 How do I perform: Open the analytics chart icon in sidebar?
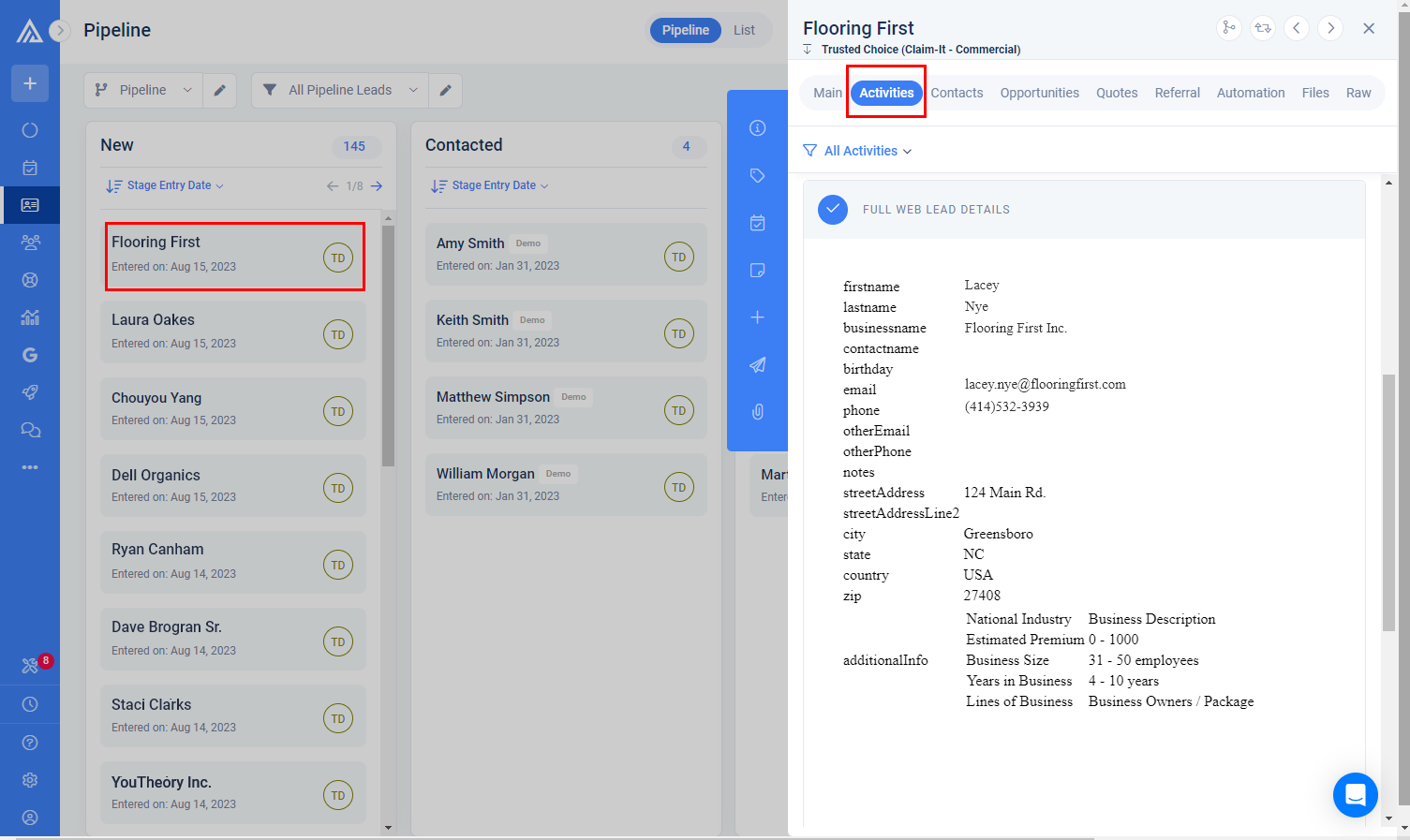(30, 317)
